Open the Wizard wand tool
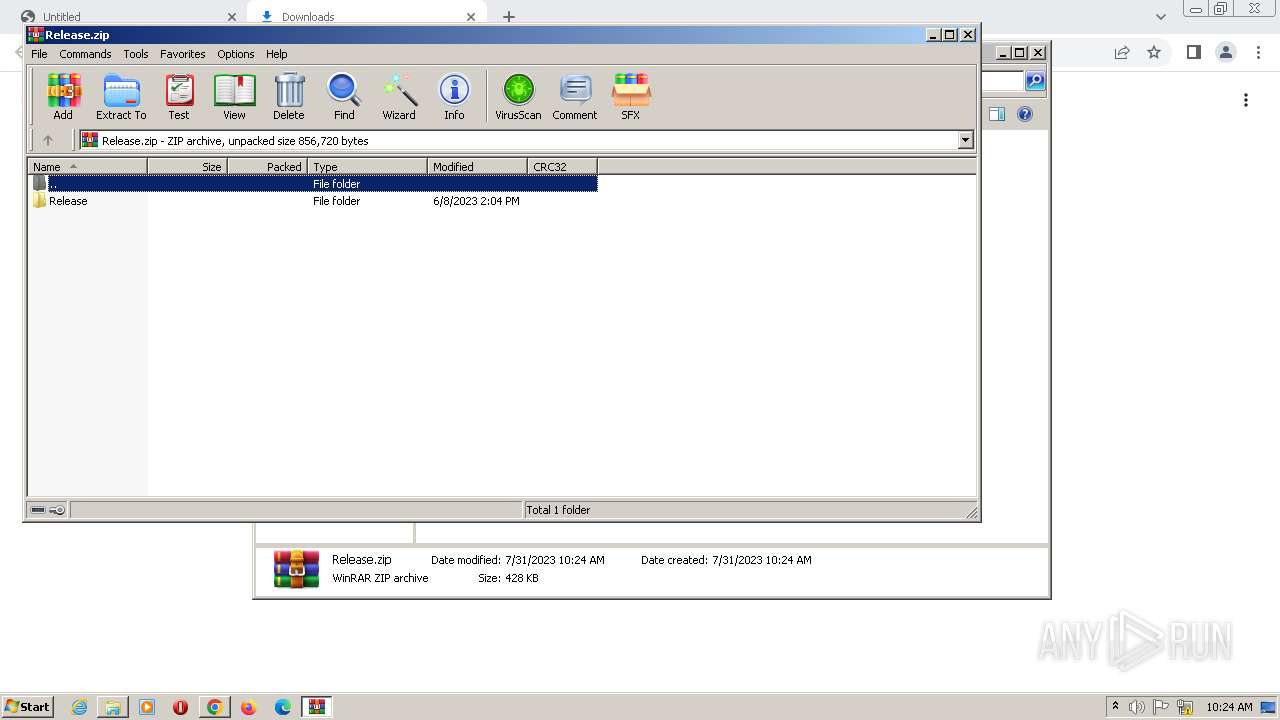 [399, 97]
